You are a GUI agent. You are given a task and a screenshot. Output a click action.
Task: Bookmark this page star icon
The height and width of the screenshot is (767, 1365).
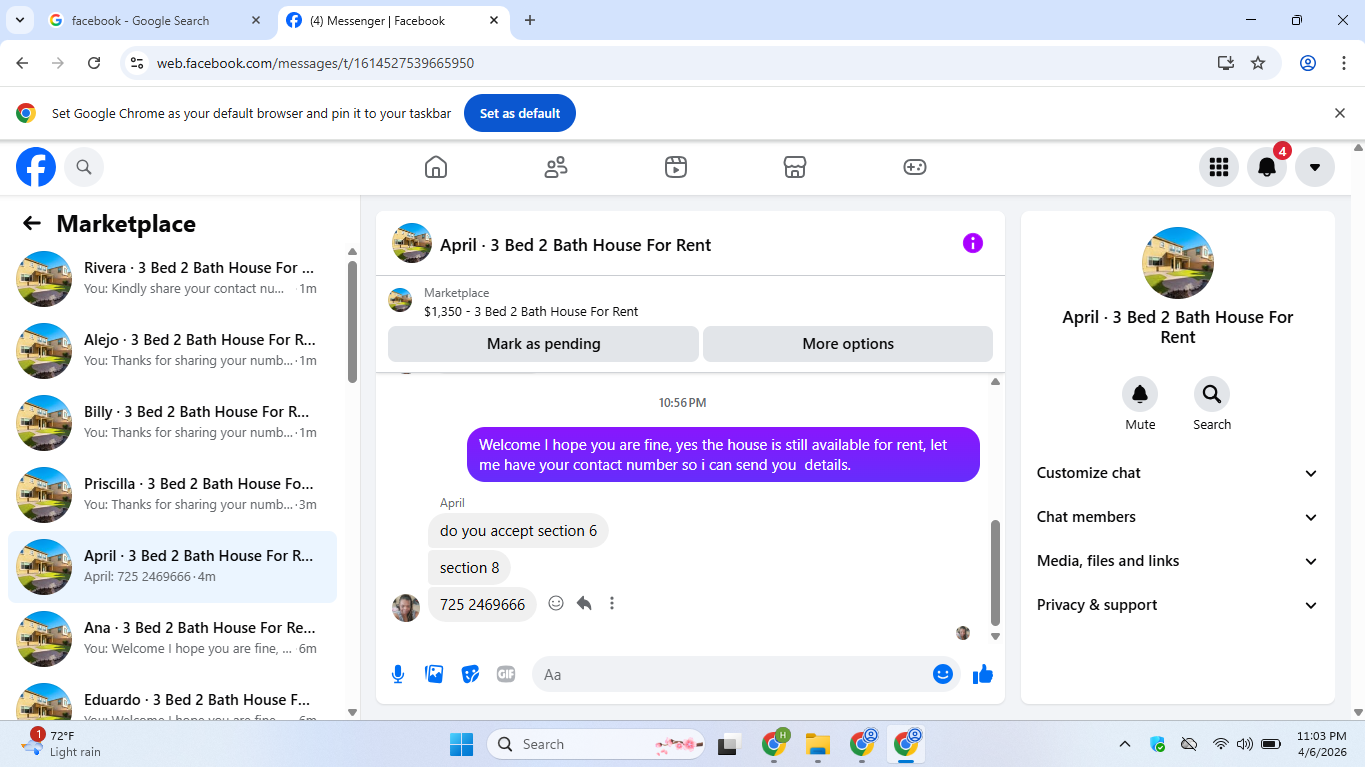[x=1258, y=63]
